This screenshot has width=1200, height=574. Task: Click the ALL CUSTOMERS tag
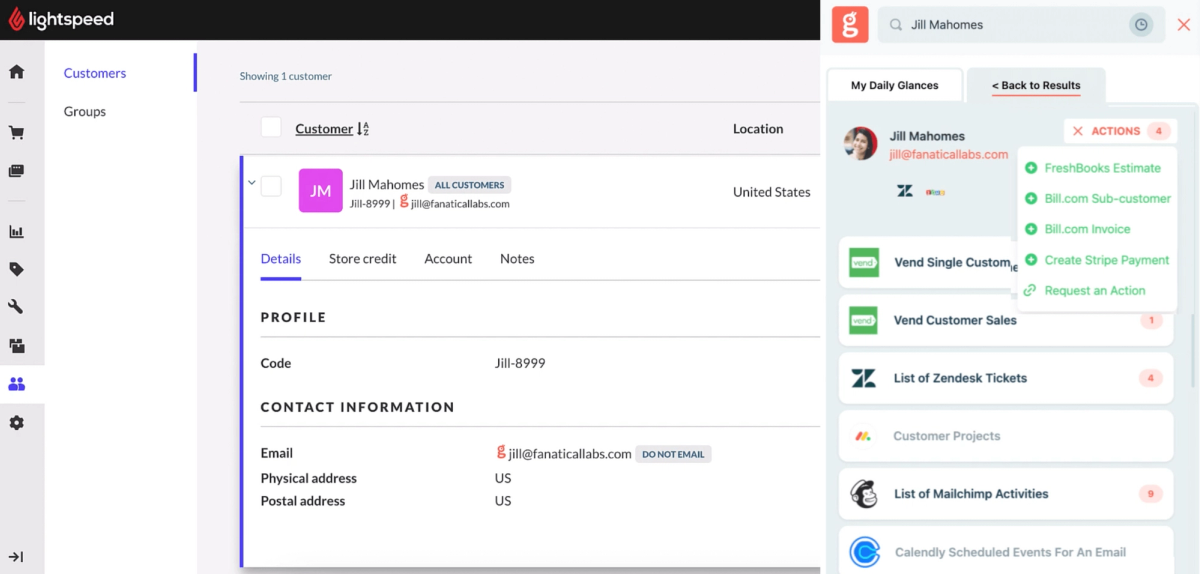470,185
